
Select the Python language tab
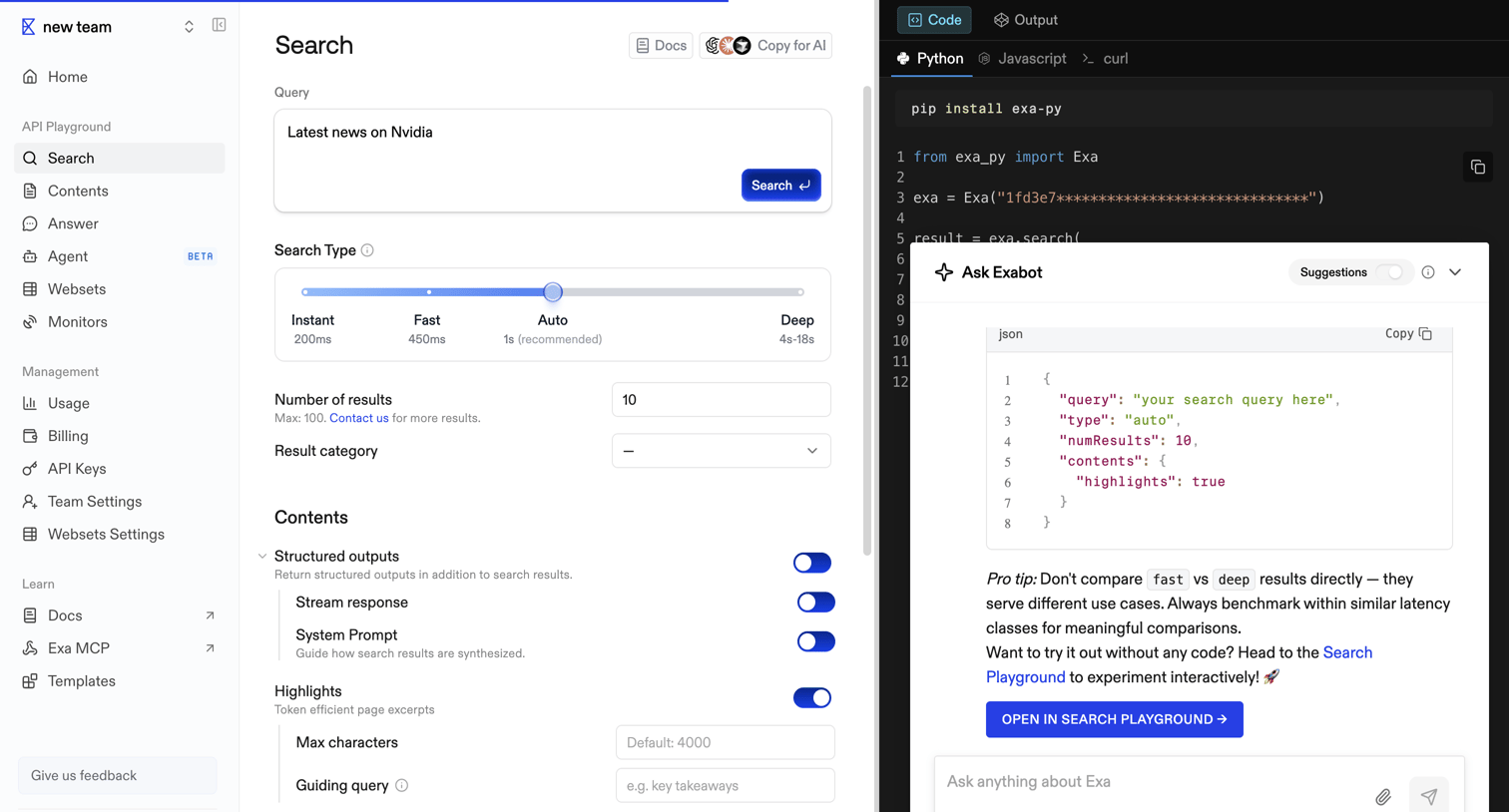pyautogui.click(x=931, y=59)
